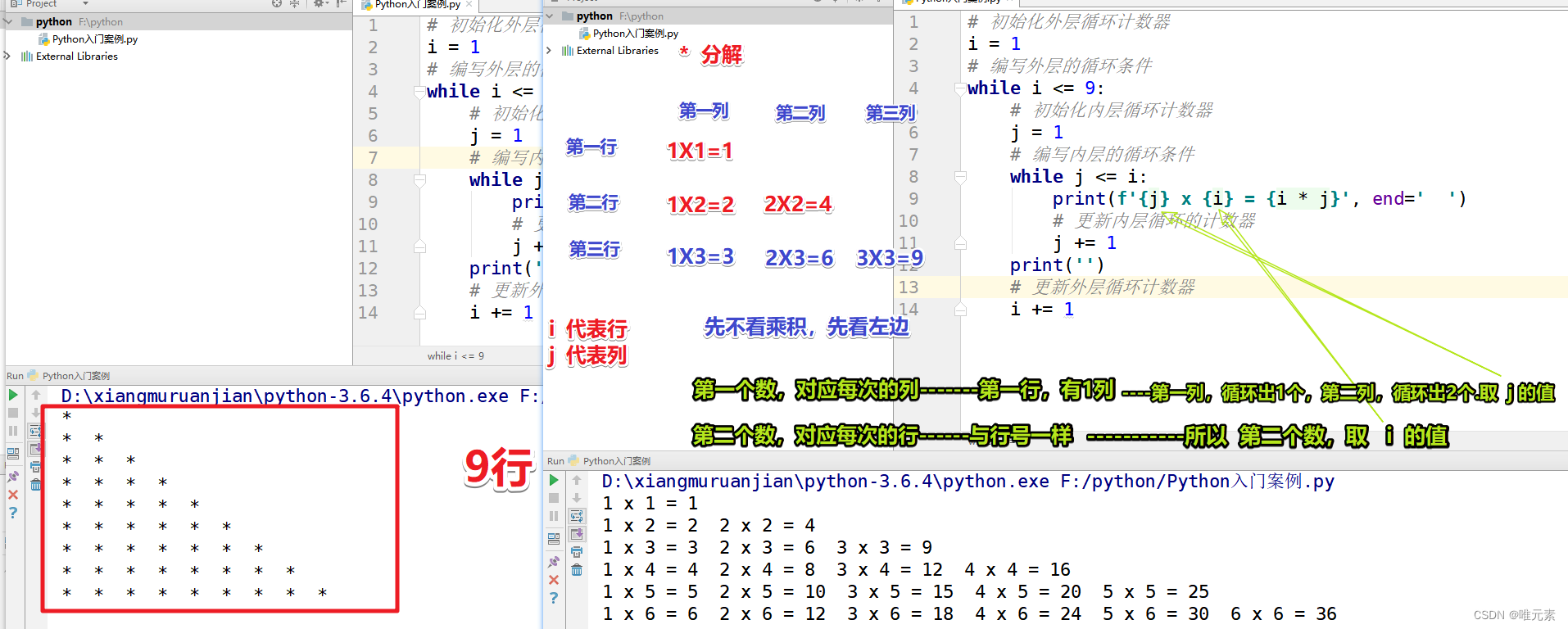
Task: Toggle soft-wrap in right Run panel
Action: pos(577,516)
